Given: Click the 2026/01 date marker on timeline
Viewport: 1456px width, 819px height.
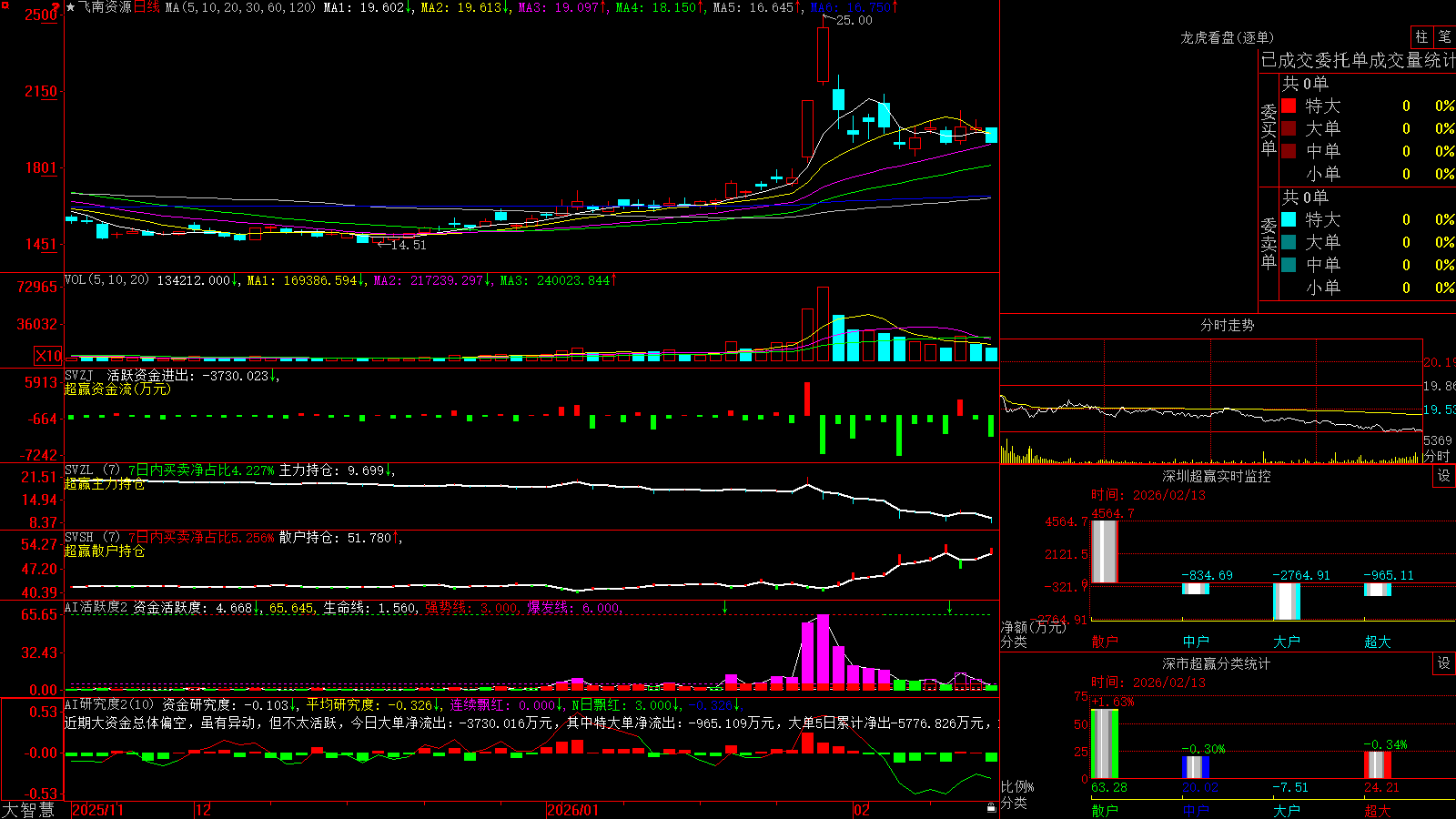Looking at the screenshot, I should [x=573, y=810].
